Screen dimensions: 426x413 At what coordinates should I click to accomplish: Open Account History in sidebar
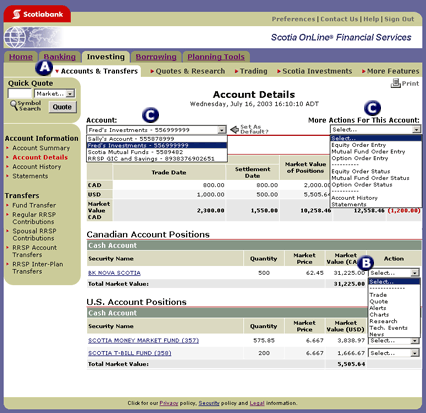[37, 167]
